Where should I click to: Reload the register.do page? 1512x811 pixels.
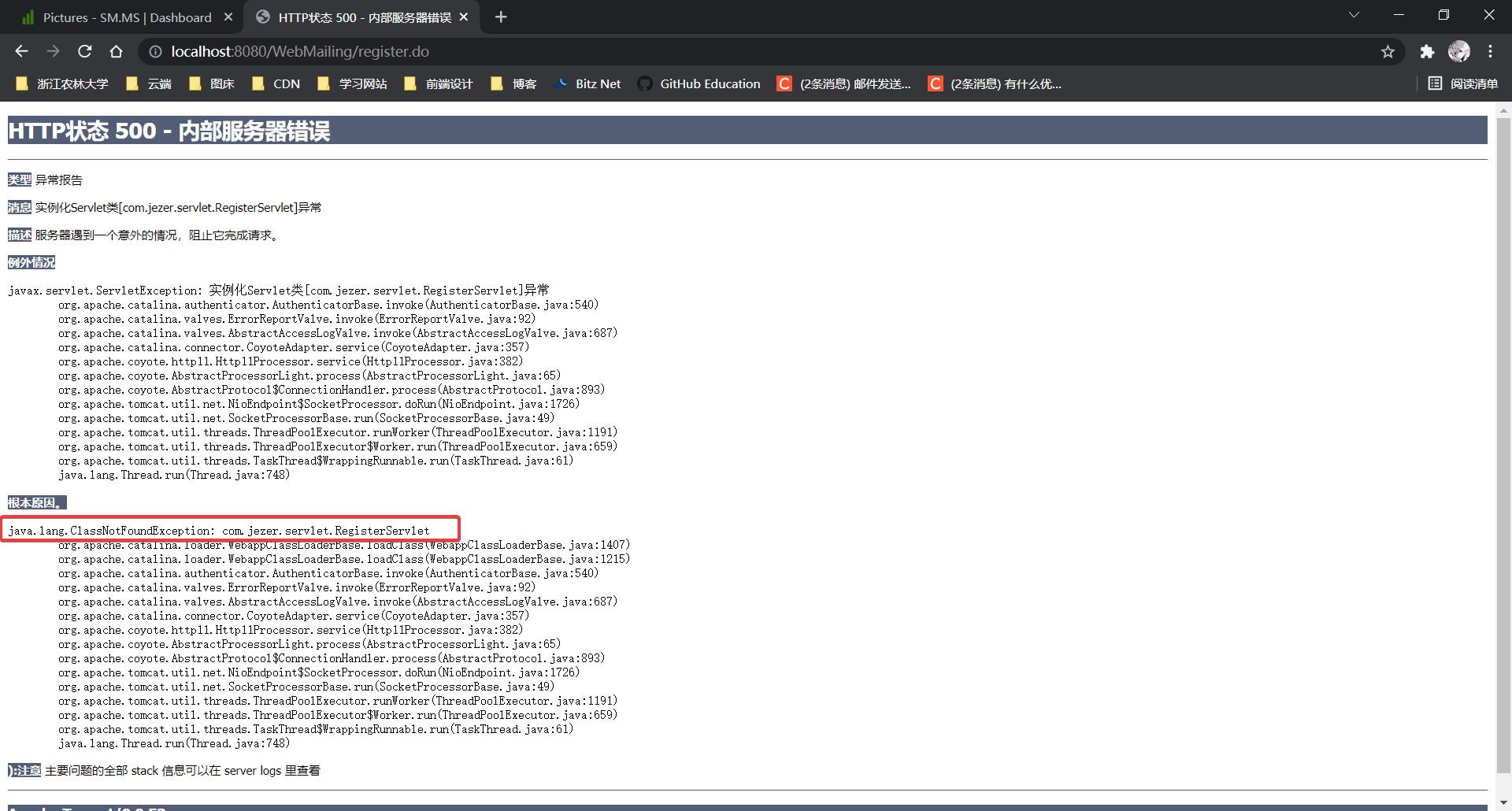[85, 51]
